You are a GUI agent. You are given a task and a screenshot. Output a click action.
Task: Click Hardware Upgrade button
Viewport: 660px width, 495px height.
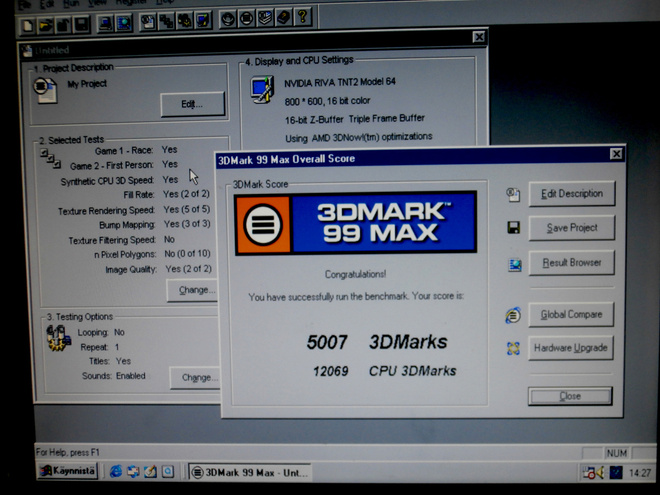[x=571, y=348]
